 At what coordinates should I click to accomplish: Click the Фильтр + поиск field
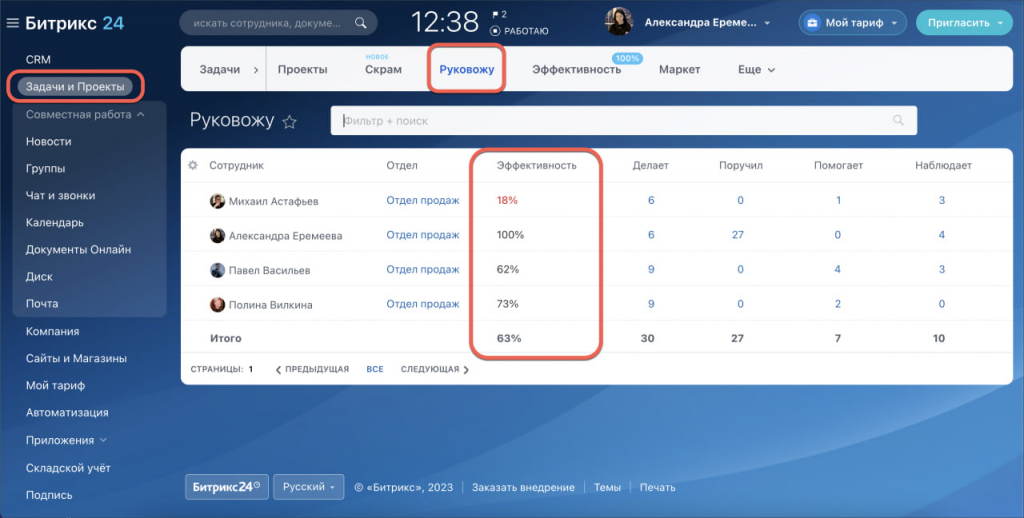click(x=624, y=120)
